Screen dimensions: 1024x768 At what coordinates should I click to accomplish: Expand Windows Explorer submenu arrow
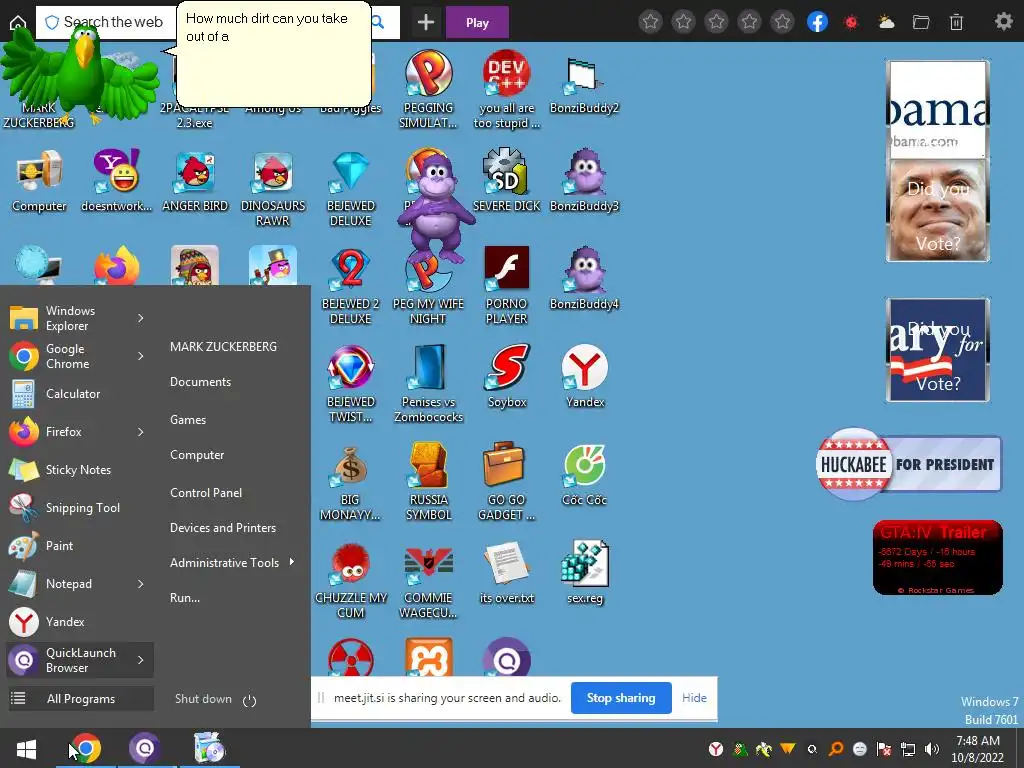[140, 318]
